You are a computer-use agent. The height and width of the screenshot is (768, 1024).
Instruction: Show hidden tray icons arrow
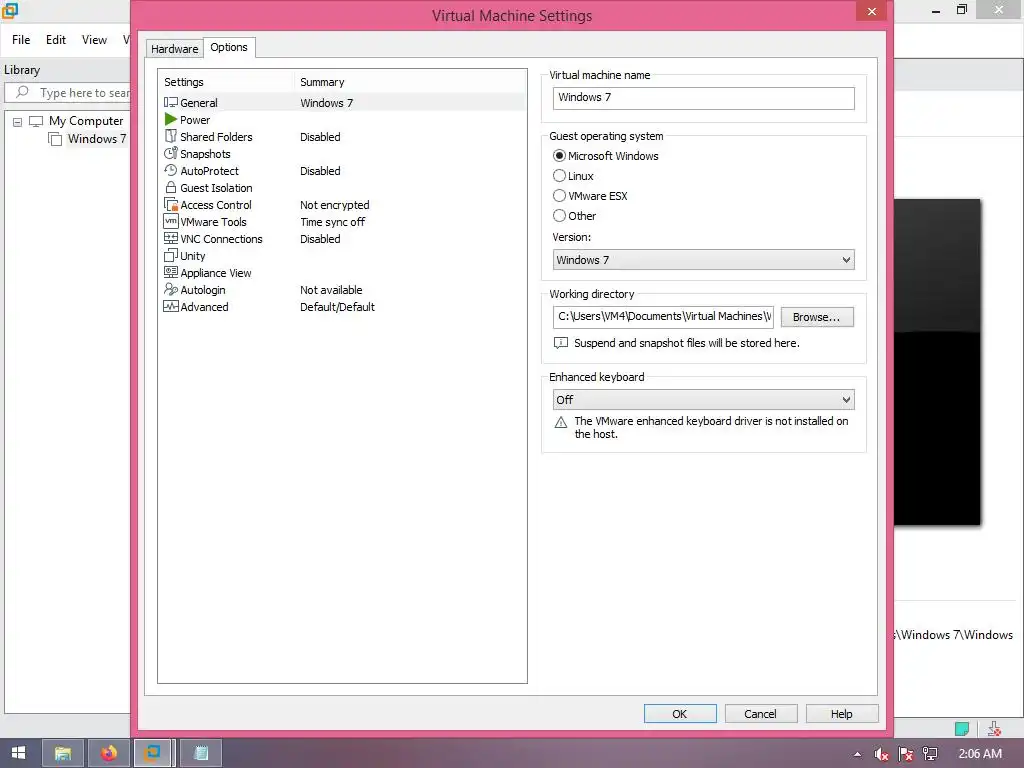857,754
